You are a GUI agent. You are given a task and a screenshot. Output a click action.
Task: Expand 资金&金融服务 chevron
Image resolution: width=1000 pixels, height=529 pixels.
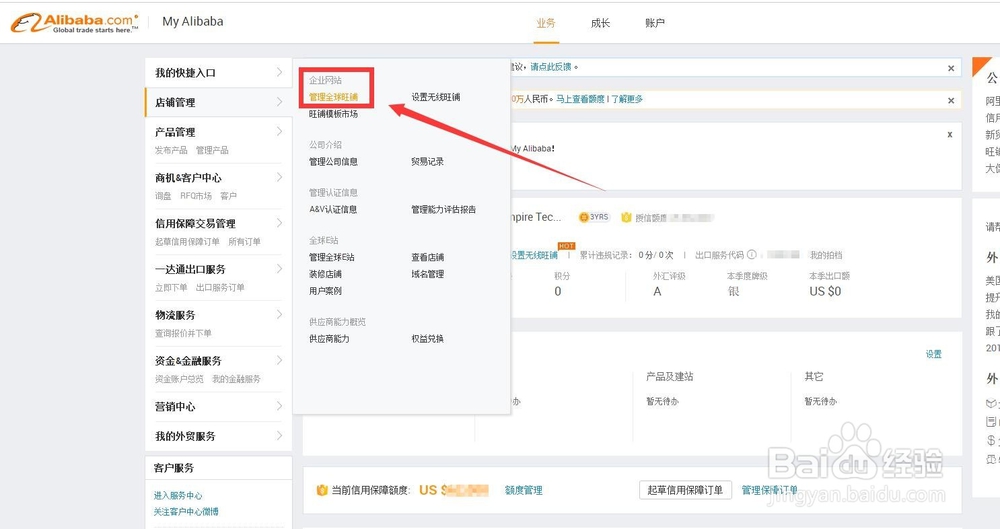(279, 361)
